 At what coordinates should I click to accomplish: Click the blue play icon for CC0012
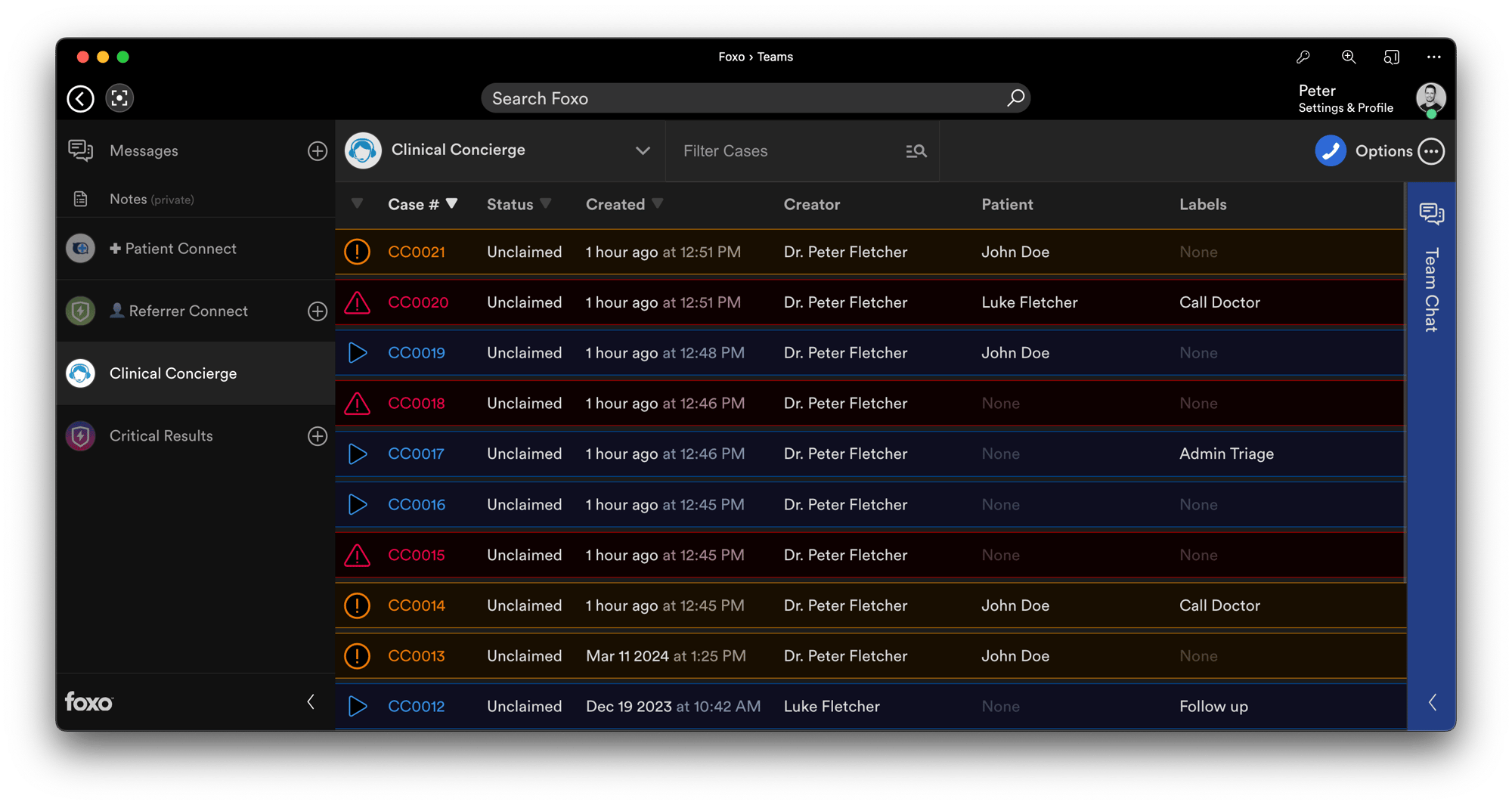pos(358,707)
